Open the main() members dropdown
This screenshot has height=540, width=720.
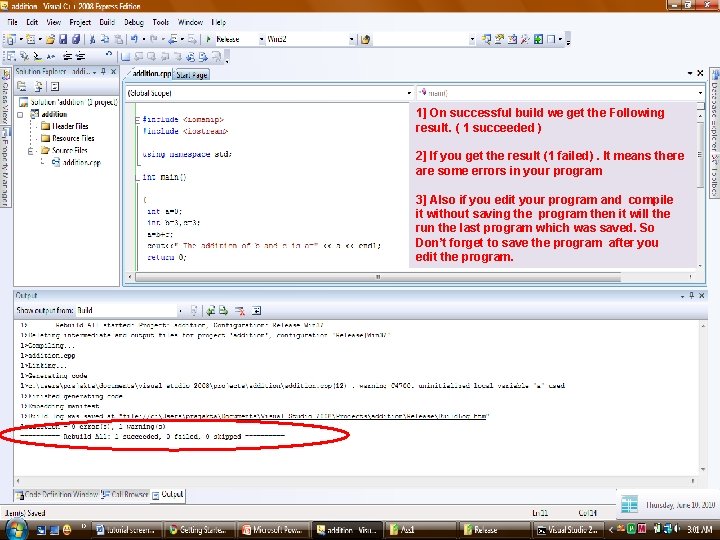700,93
